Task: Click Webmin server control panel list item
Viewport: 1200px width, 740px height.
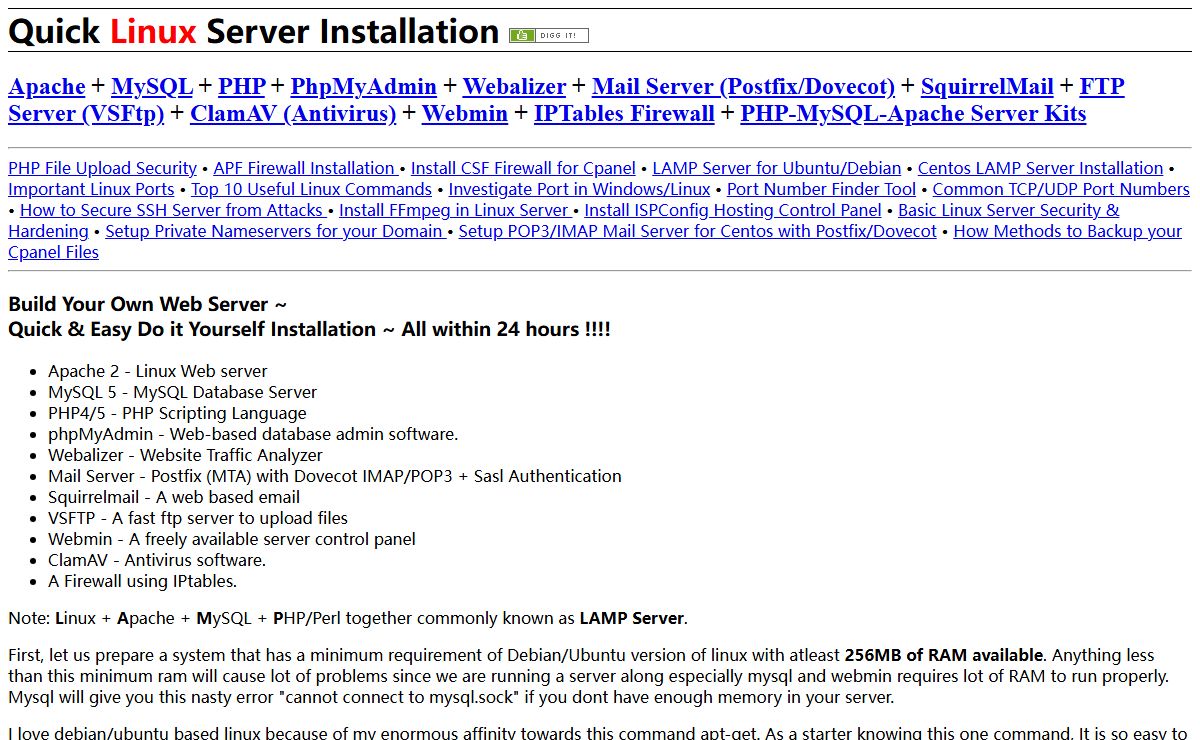Action: (x=232, y=539)
